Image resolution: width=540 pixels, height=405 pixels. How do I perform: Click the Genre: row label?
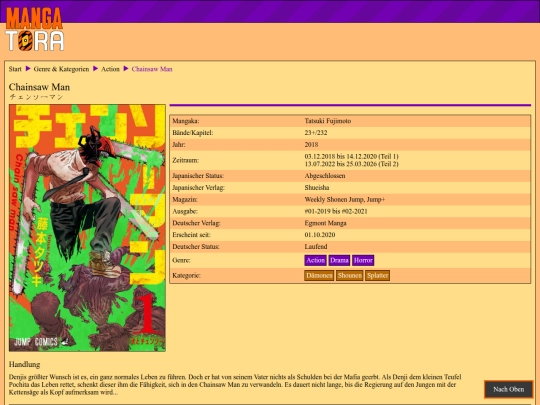[x=181, y=260]
